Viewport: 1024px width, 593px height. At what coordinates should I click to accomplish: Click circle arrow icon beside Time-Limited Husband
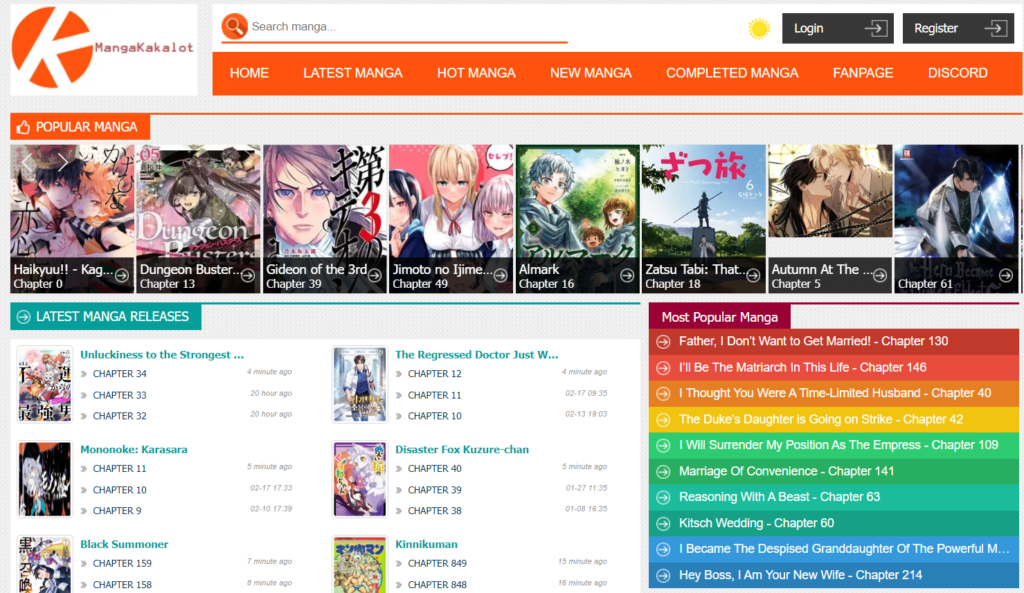point(663,394)
